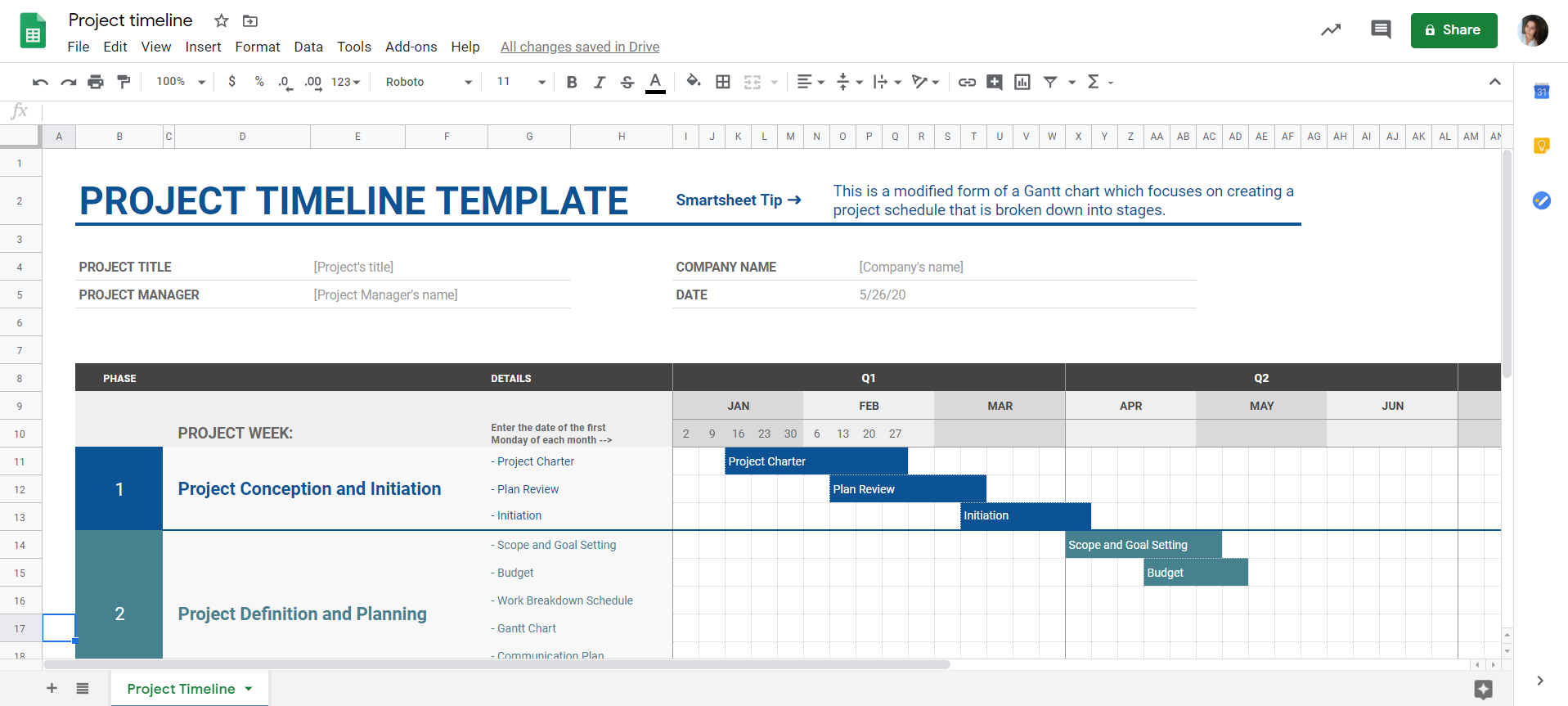The height and width of the screenshot is (706, 1568).
Task: Open comment history icon near Share
Action: 1381,30
